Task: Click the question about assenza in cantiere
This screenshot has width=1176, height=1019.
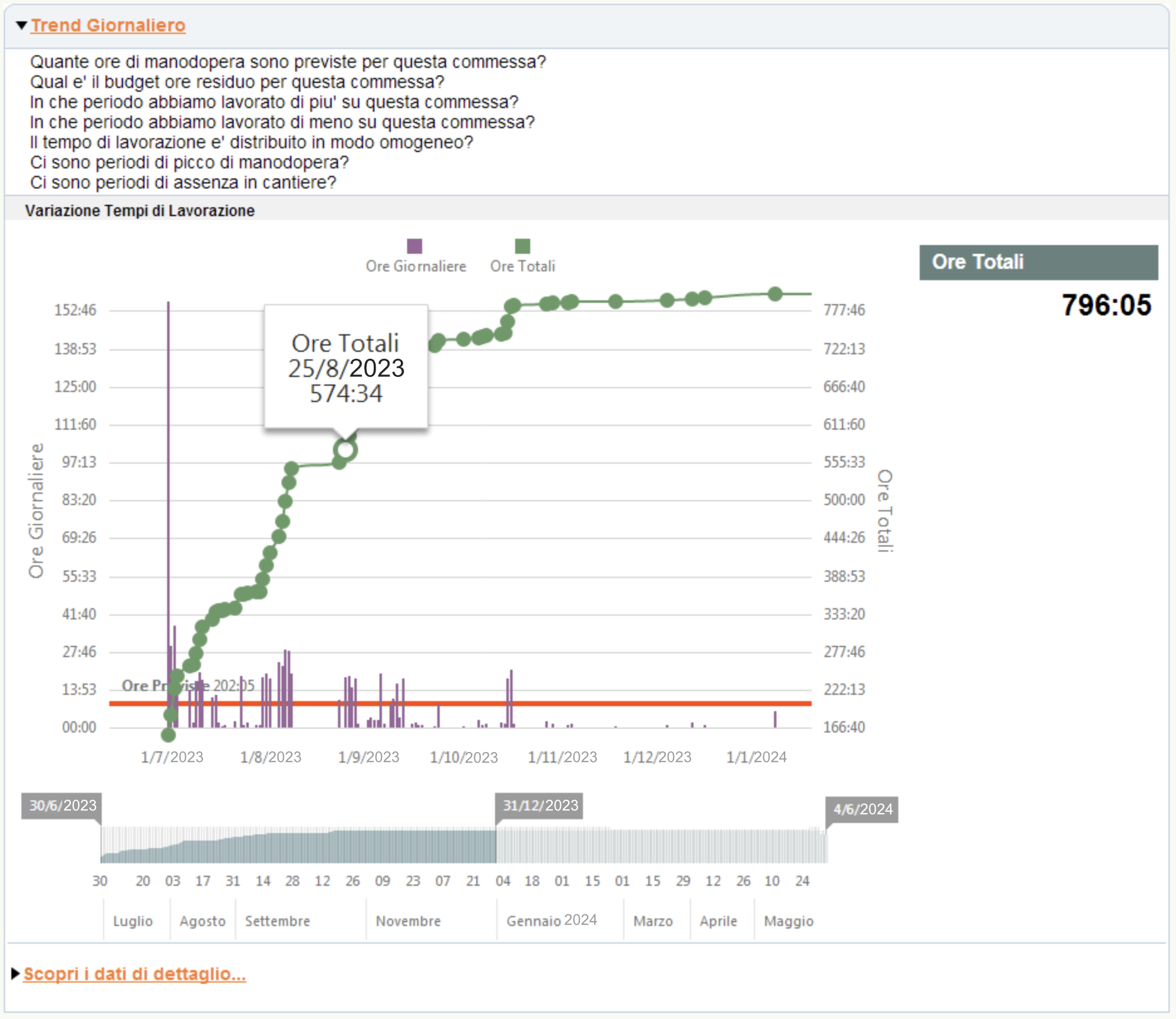Action: [183, 182]
